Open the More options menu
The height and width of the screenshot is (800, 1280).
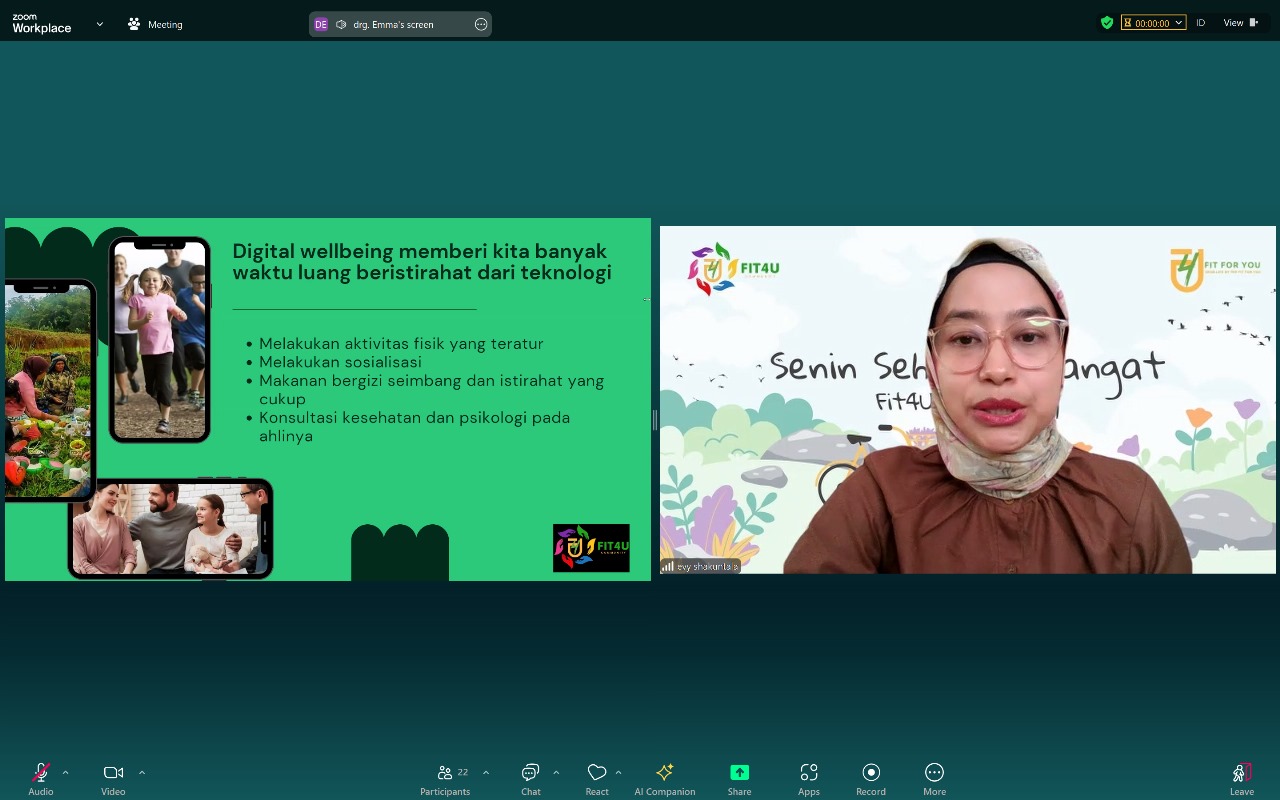[x=934, y=773]
